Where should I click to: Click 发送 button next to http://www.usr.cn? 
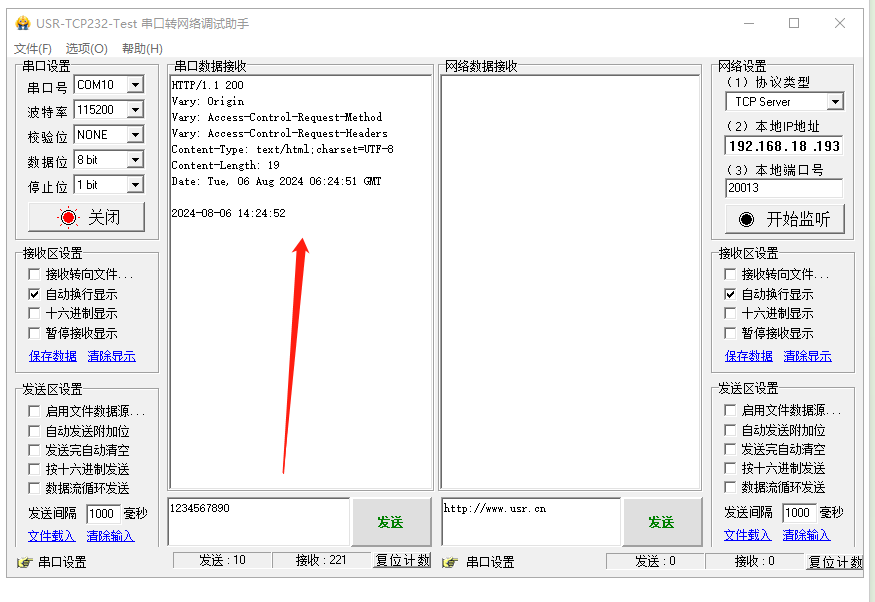[662, 522]
